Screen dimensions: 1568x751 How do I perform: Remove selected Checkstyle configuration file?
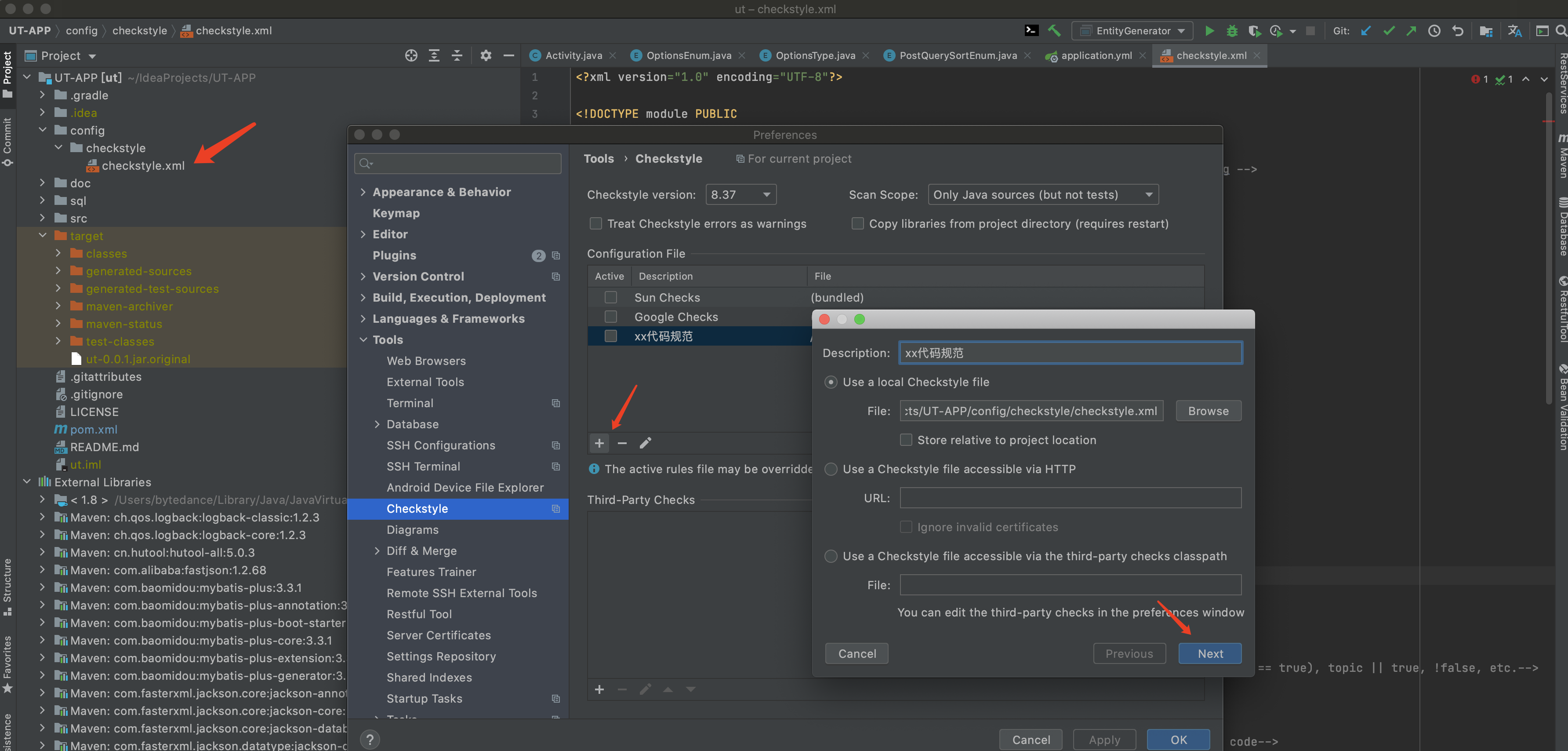click(x=622, y=443)
